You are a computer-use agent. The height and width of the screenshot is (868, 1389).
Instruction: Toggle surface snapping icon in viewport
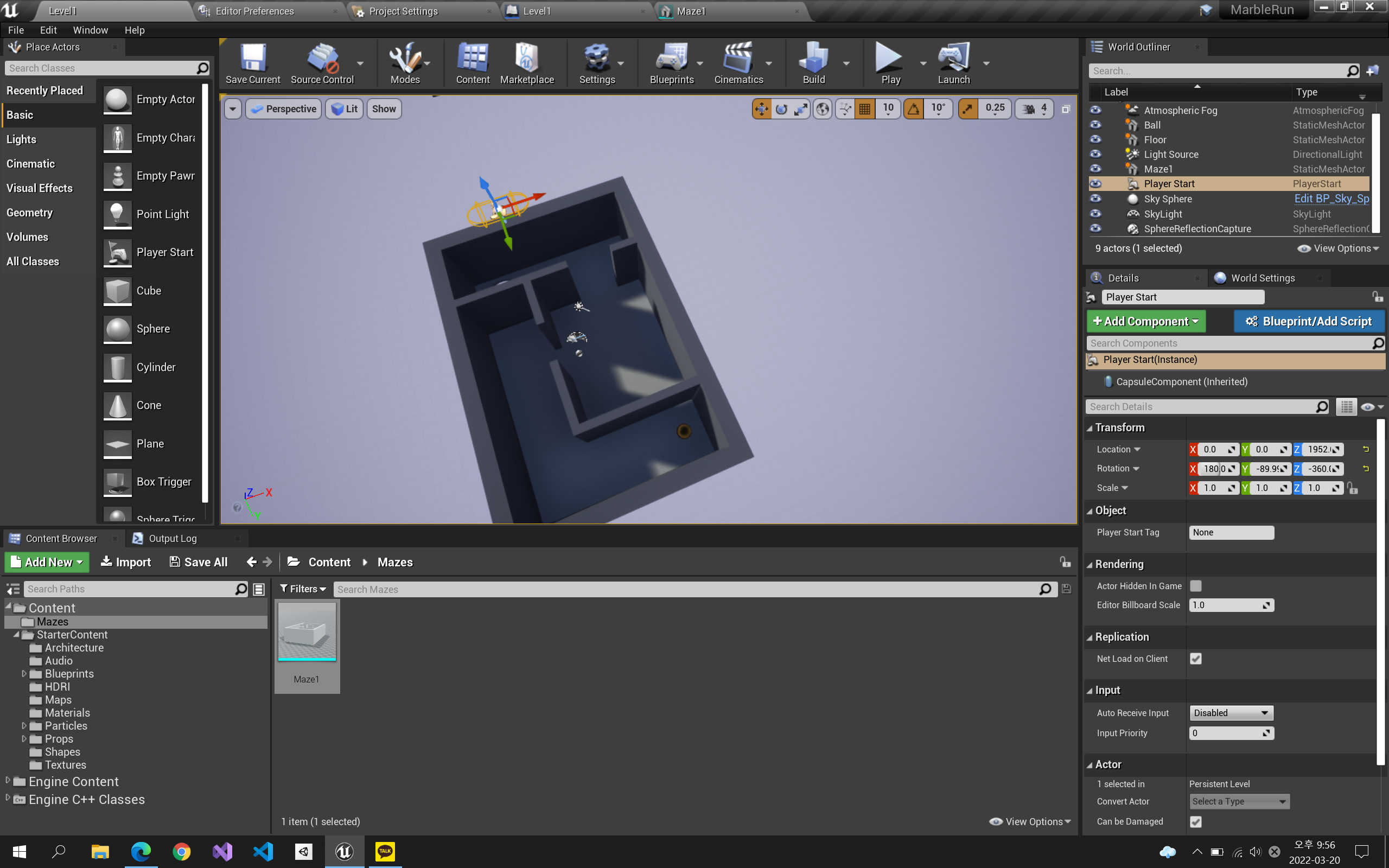click(x=845, y=108)
